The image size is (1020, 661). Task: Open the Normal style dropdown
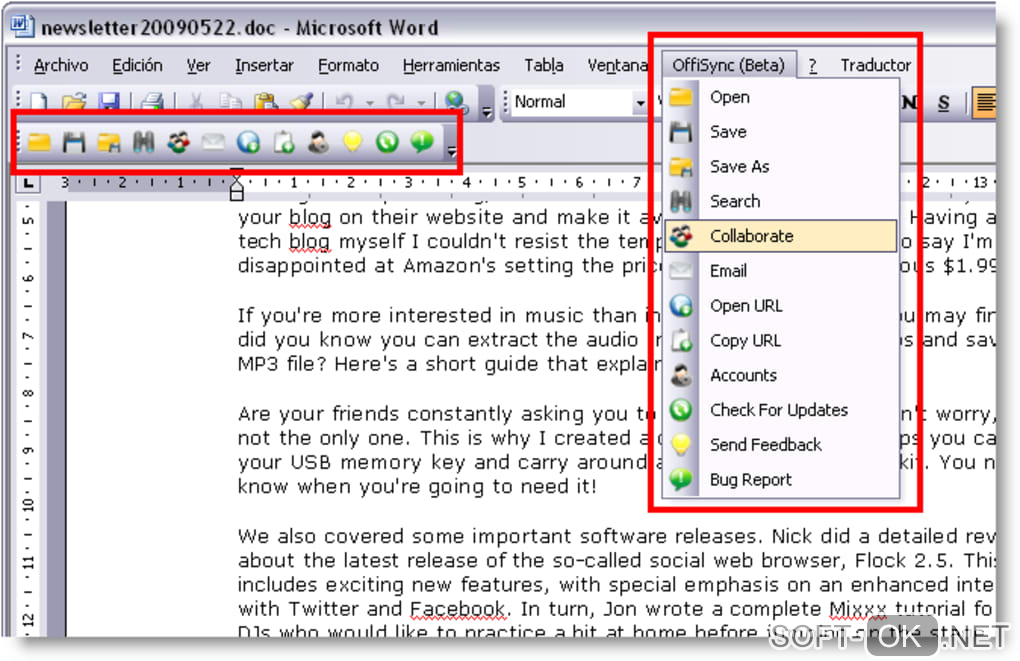[640, 103]
